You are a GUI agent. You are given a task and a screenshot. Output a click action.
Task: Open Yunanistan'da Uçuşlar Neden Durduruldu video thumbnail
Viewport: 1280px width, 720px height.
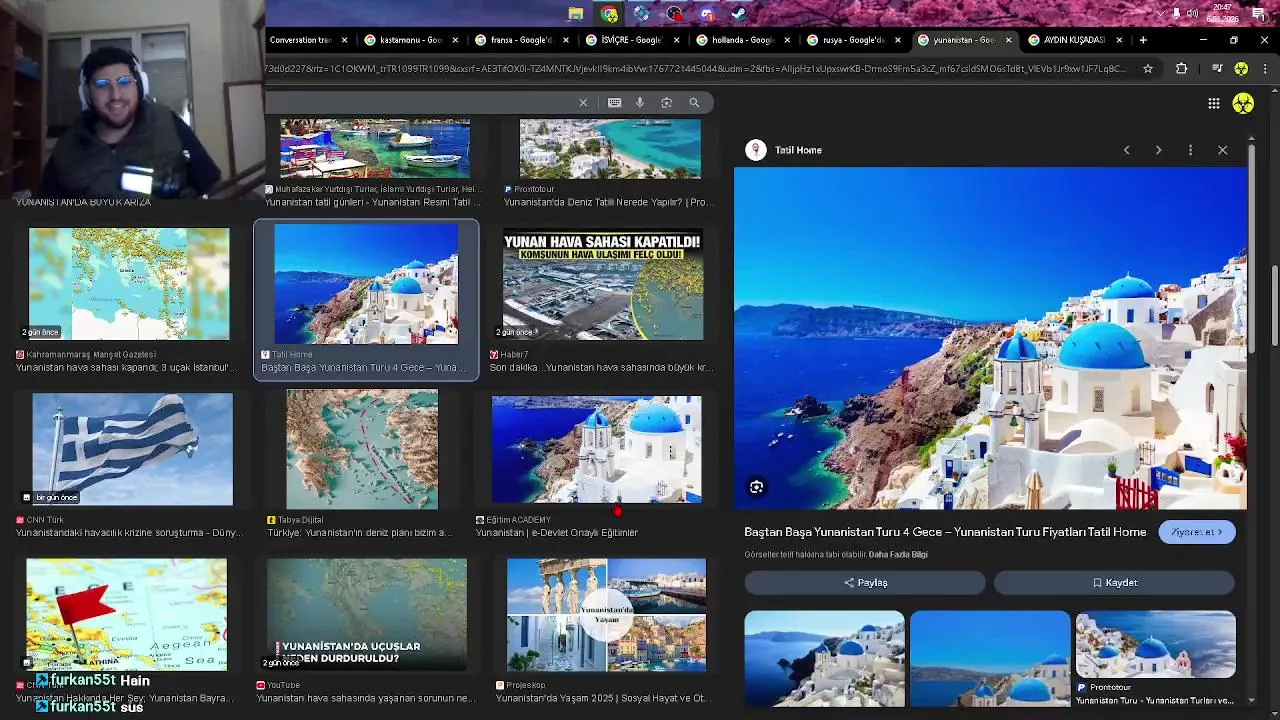pos(366,614)
